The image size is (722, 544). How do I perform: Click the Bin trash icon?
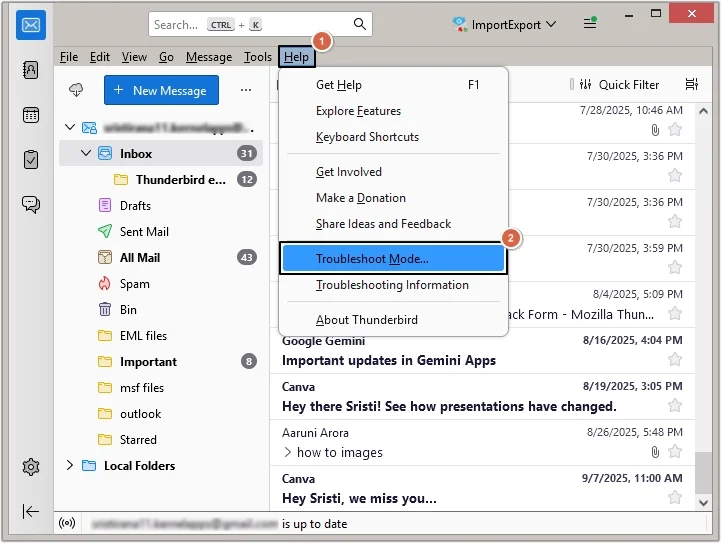coord(105,310)
